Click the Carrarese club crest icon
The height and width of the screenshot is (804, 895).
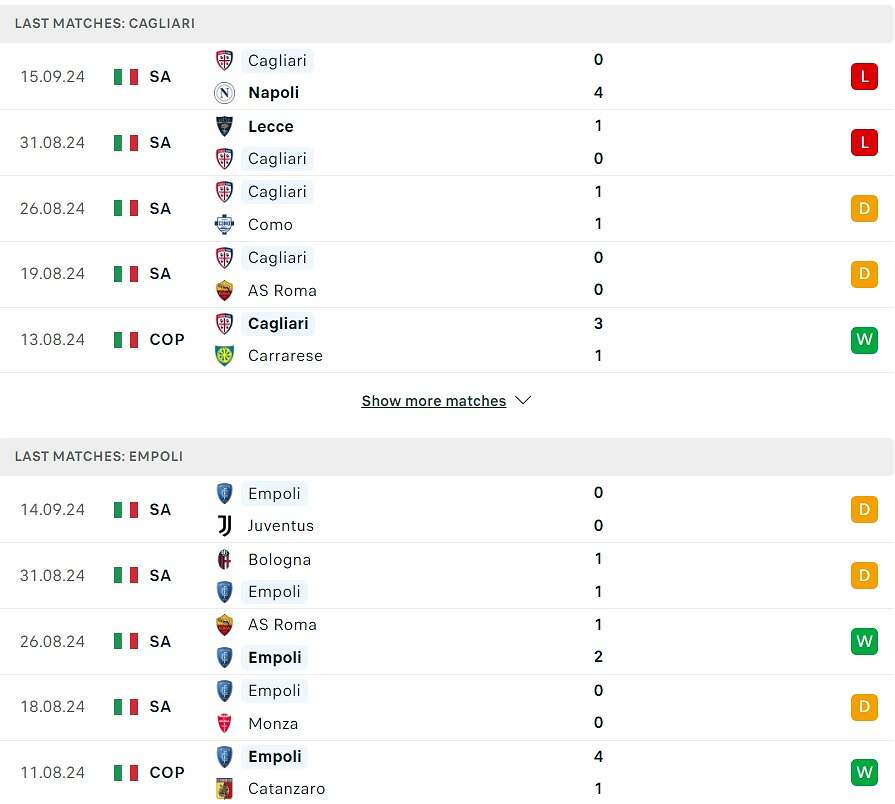(224, 355)
